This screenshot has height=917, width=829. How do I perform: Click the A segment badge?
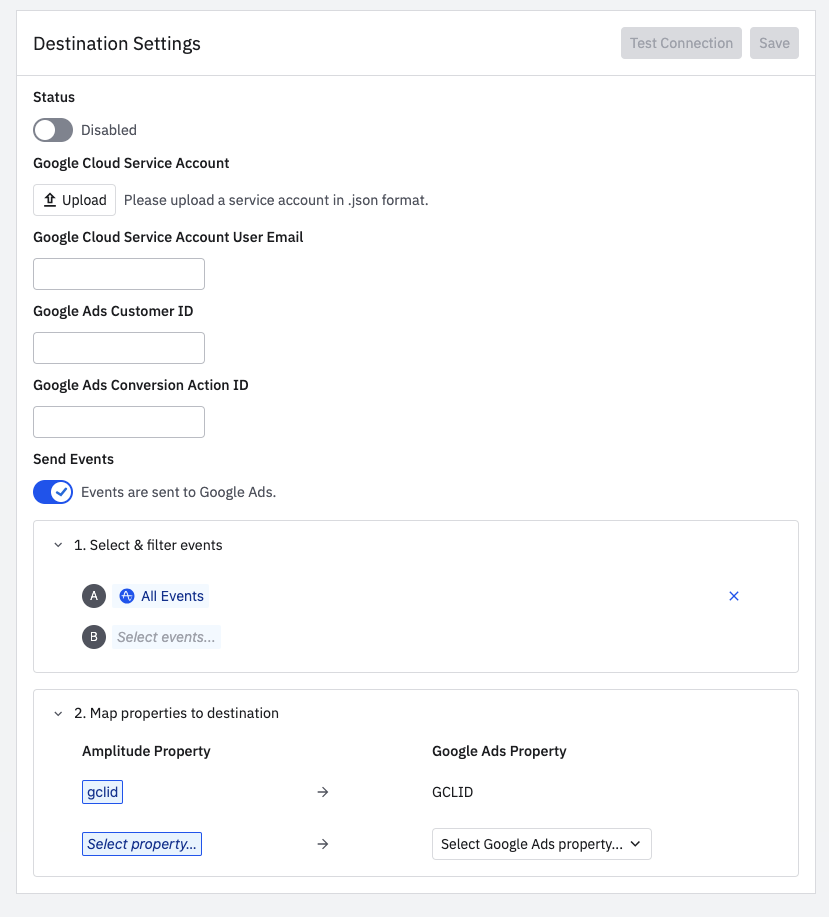tap(94, 596)
